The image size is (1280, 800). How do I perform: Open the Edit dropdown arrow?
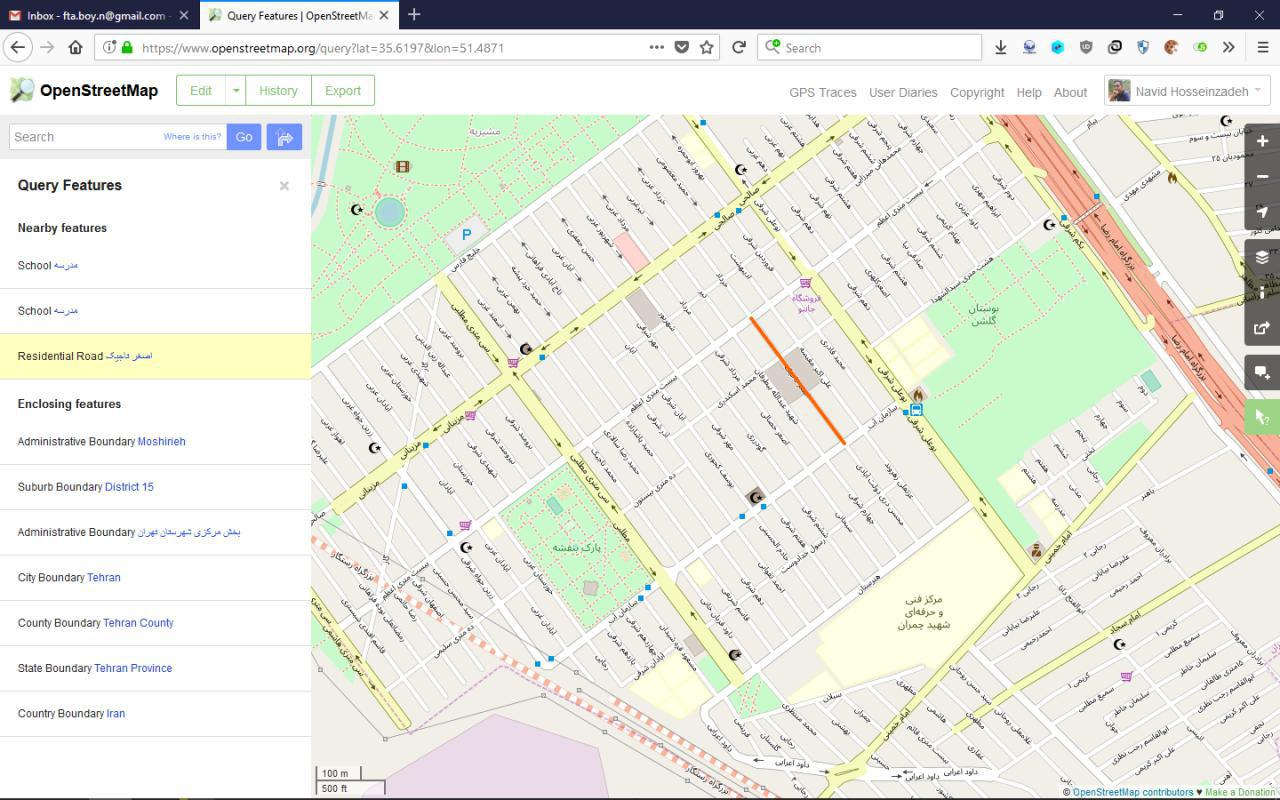236,90
